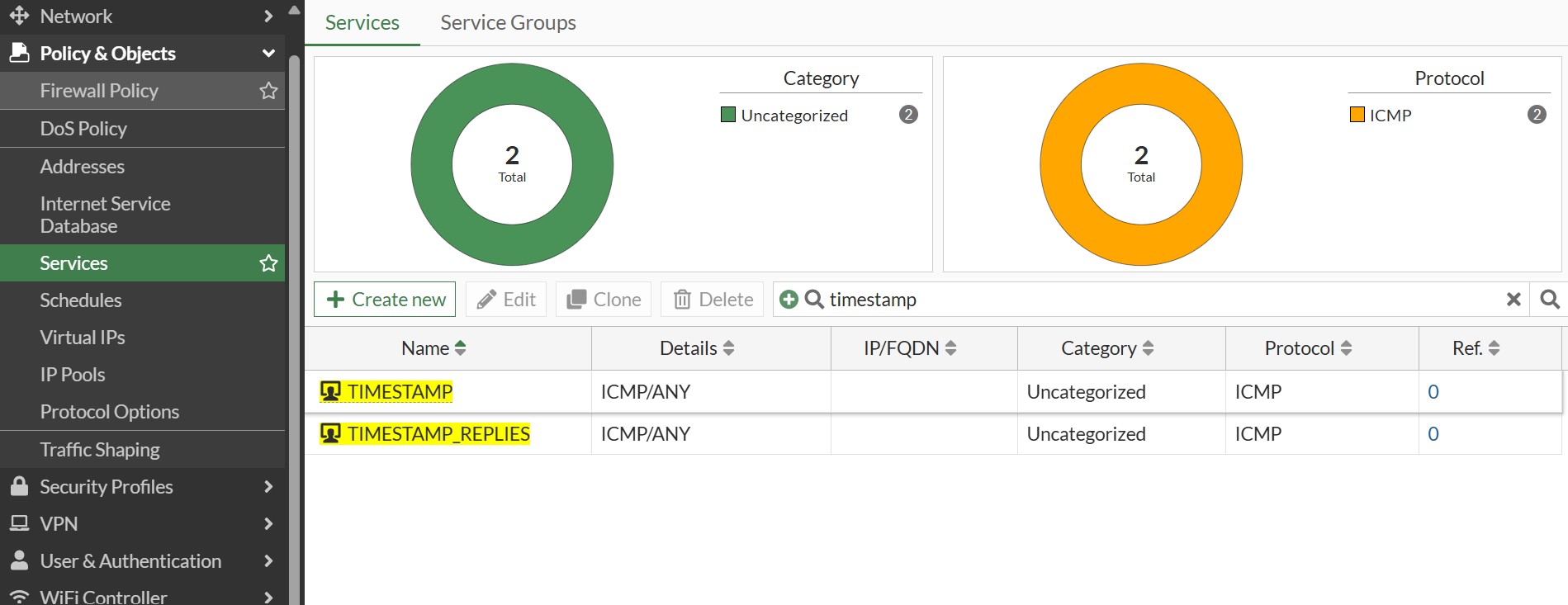1568x605 pixels.
Task: Click the Delete button
Action: click(x=713, y=300)
